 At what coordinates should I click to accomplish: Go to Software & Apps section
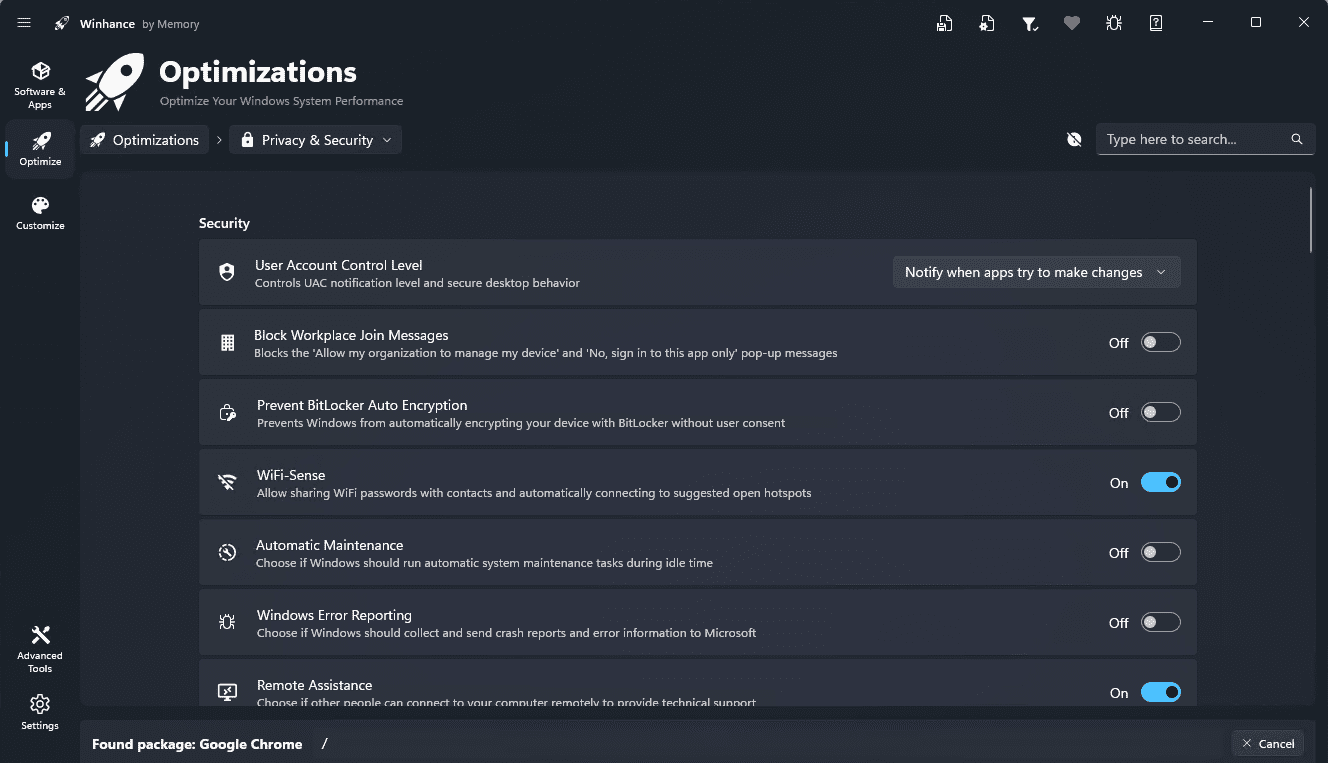(40, 85)
